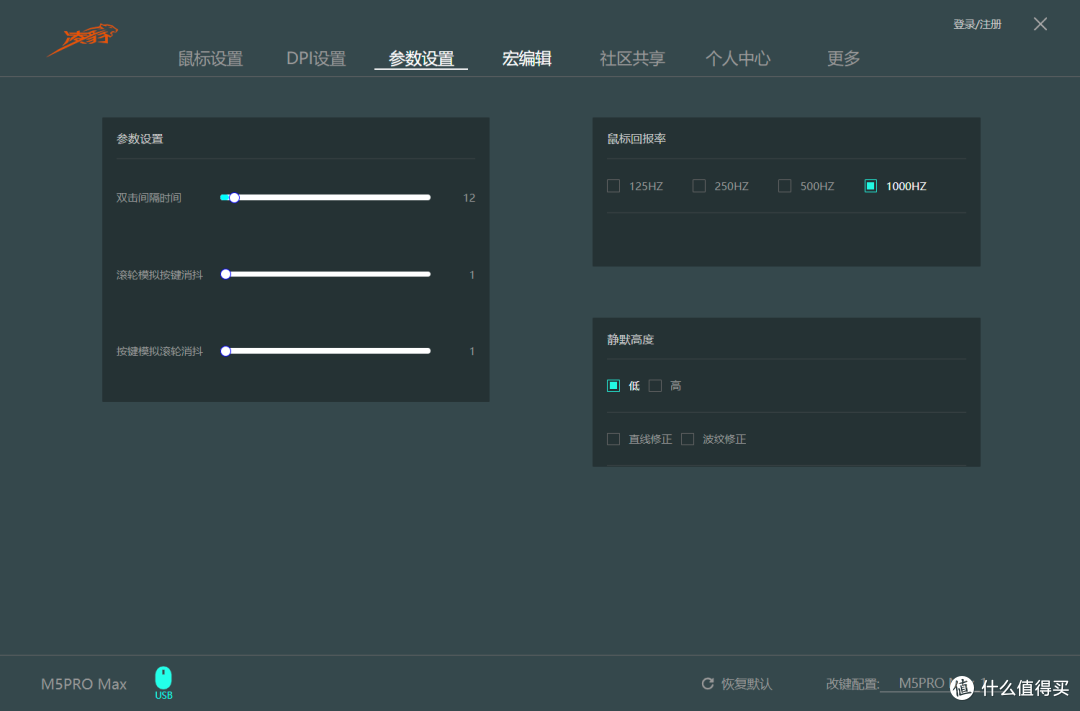The width and height of the screenshot is (1080, 711).
Task: Open the 鼠标设置 tab
Action: coord(210,59)
